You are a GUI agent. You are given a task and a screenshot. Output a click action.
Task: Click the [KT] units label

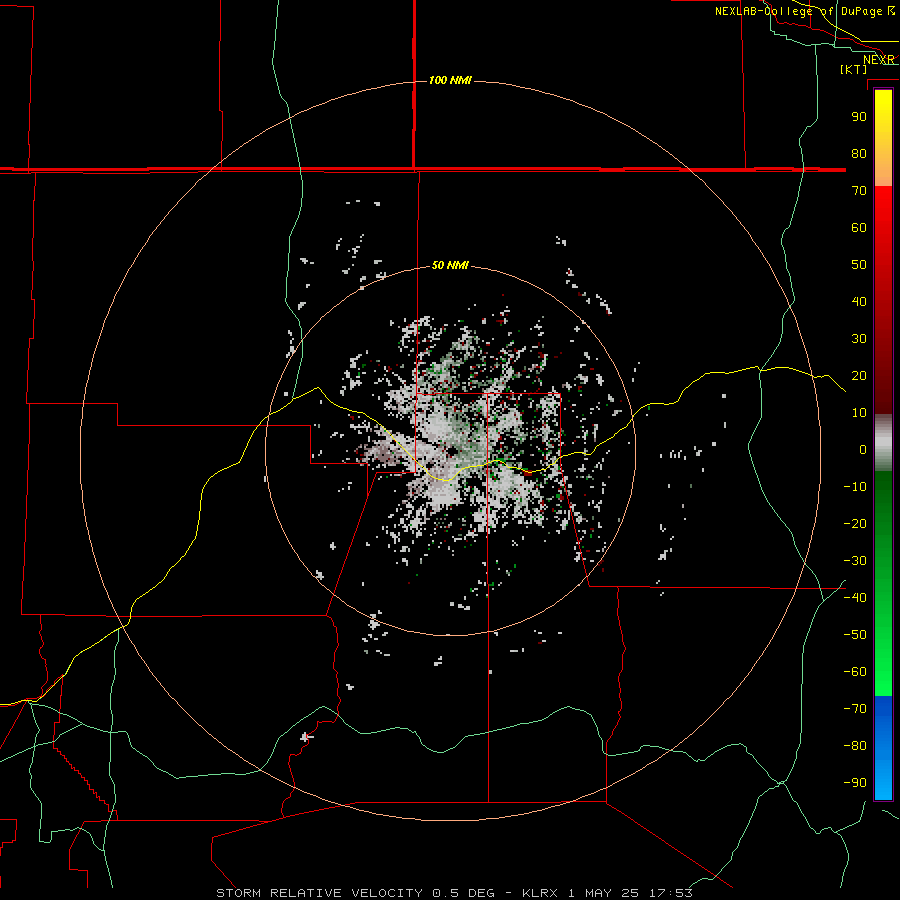[853, 69]
